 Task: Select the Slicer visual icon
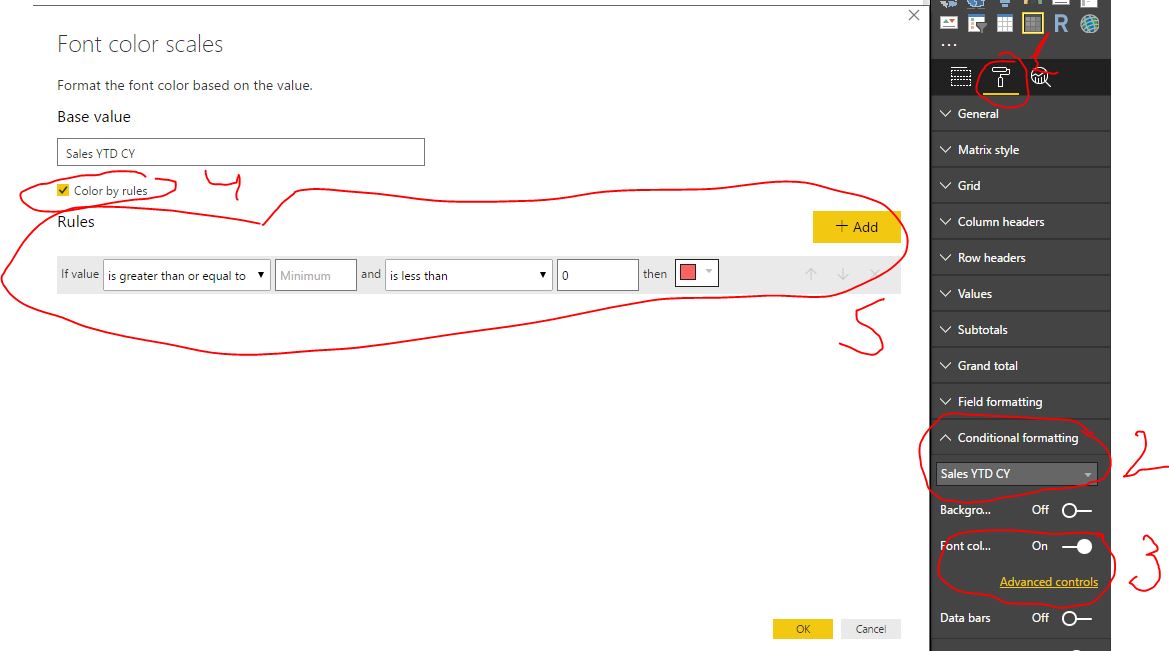click(977, 24)
